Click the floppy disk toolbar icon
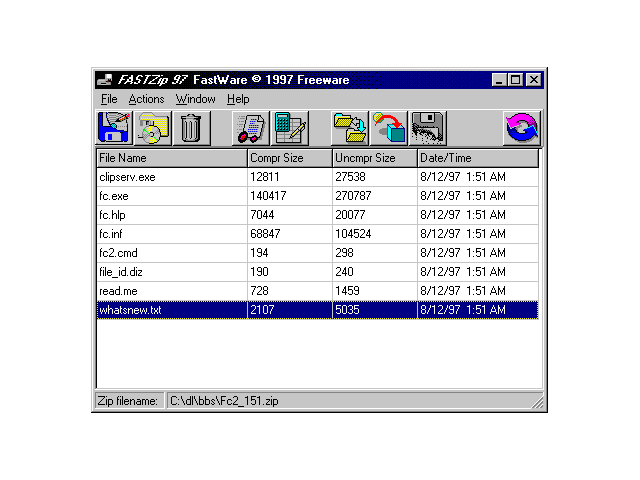The width and height of the screenshot is (640, 480). tap(115, 128)
